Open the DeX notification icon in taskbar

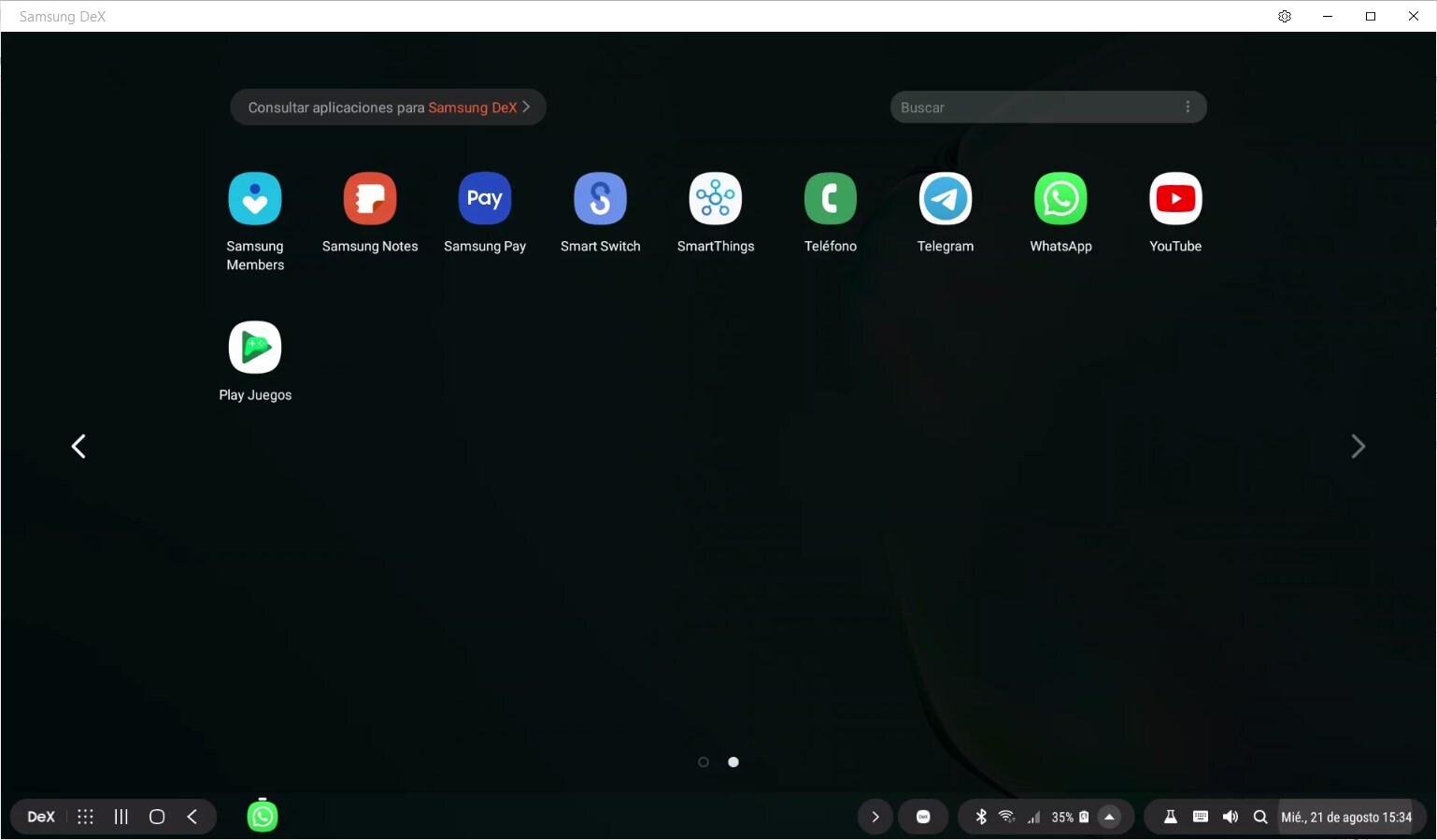pyautogui.click(x=923, y=817)
